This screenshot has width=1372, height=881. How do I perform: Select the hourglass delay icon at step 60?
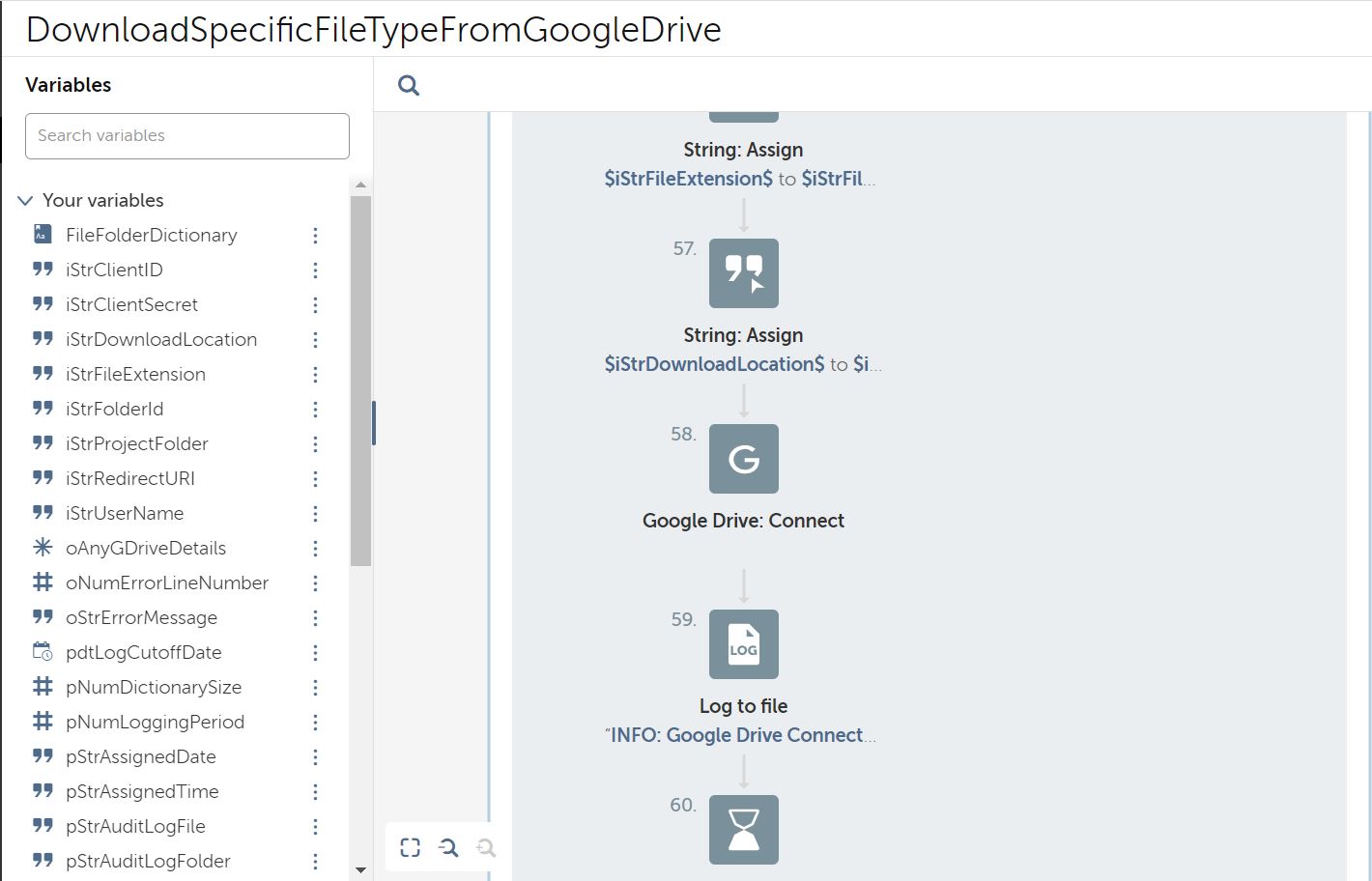click(x=743, y=830)
